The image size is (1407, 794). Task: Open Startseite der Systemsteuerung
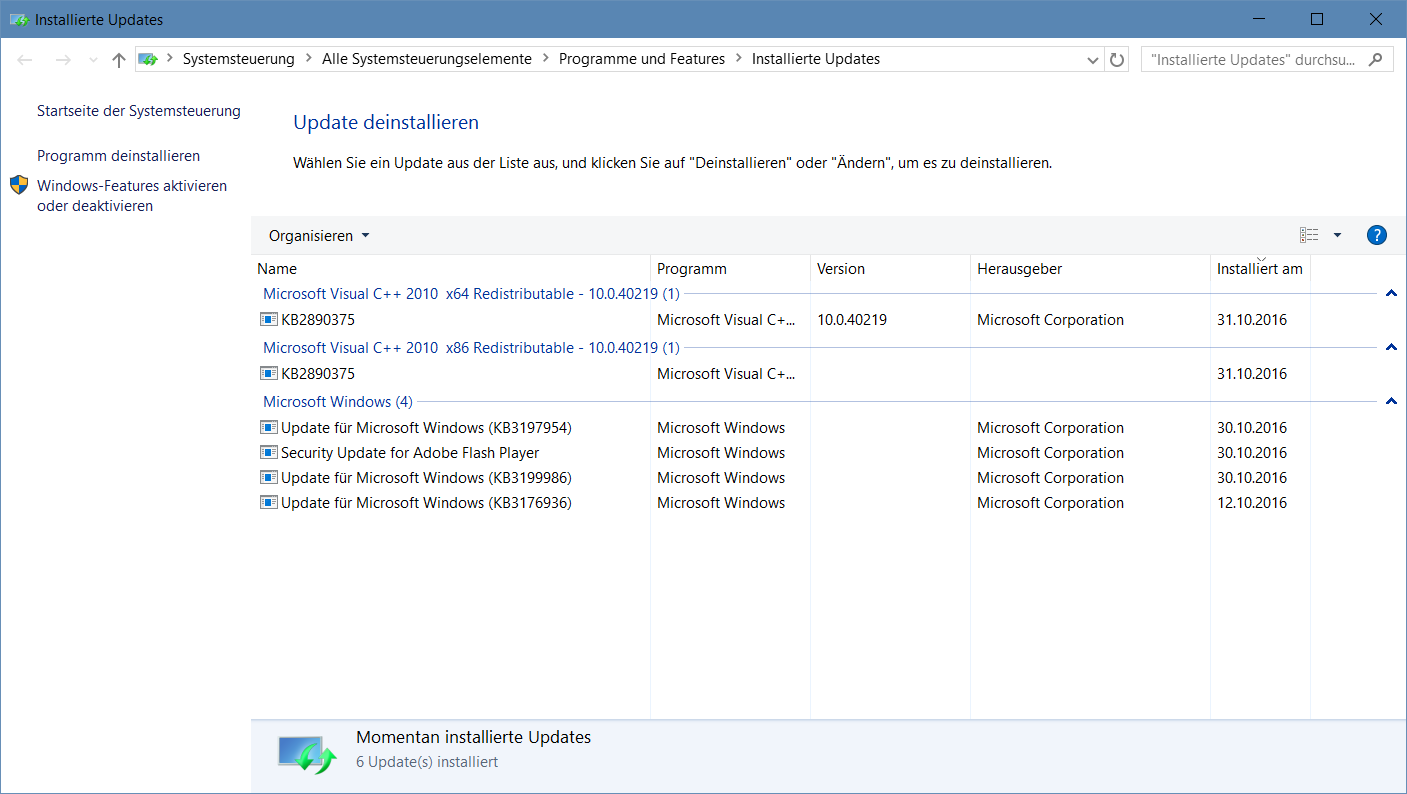coord(139,111)
